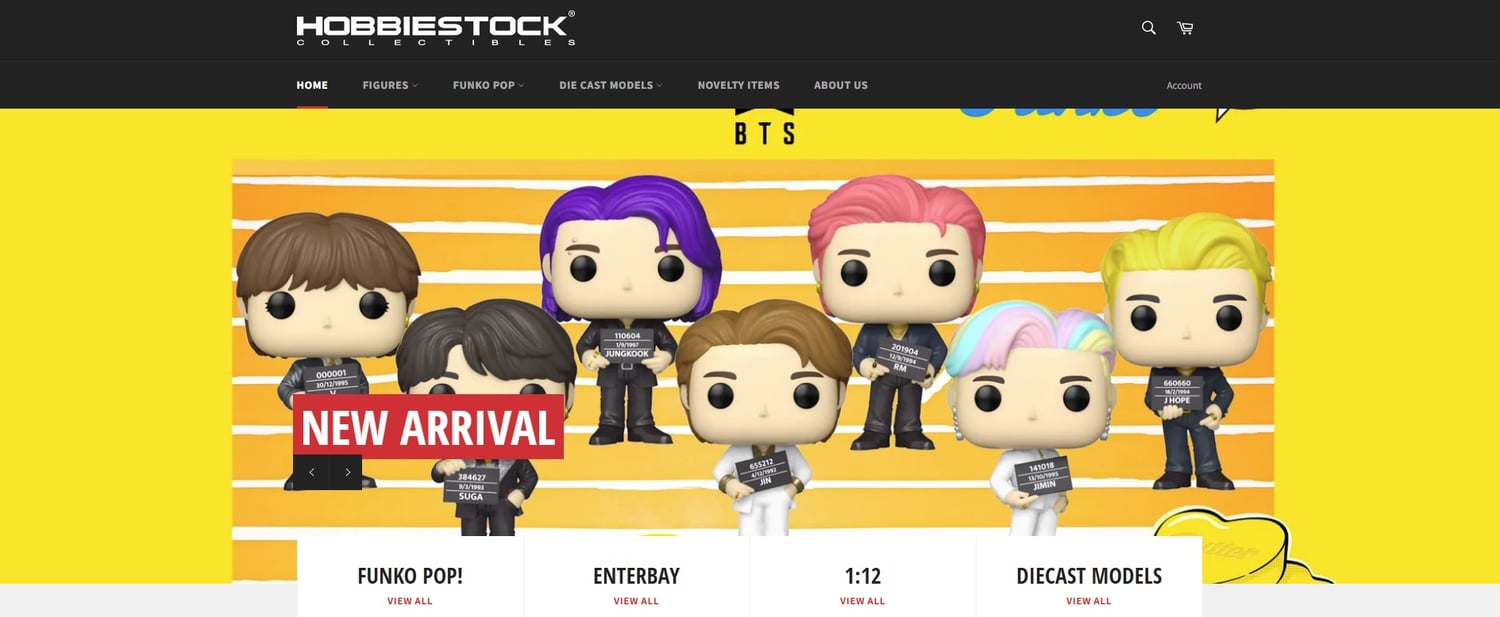
Task: View all 1:12 scale items
Action: click(862, 601)
